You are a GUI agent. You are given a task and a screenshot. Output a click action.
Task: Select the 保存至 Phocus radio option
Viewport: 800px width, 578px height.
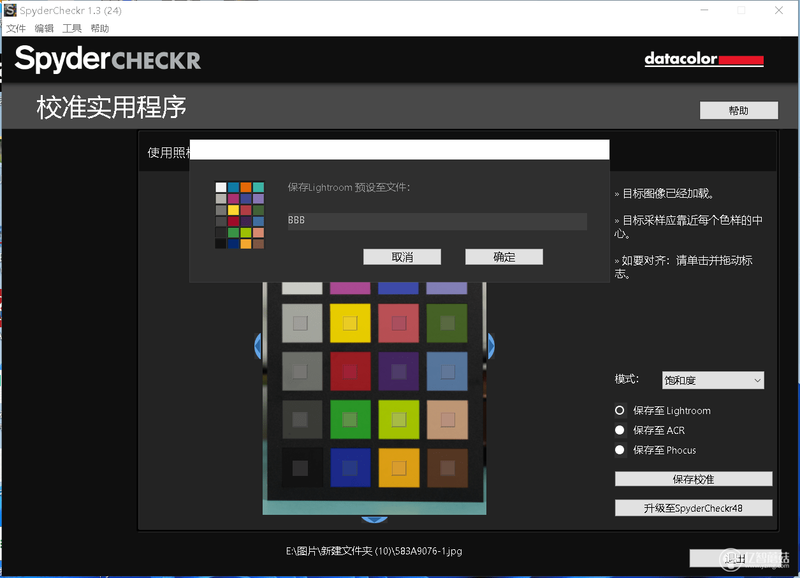620,450
